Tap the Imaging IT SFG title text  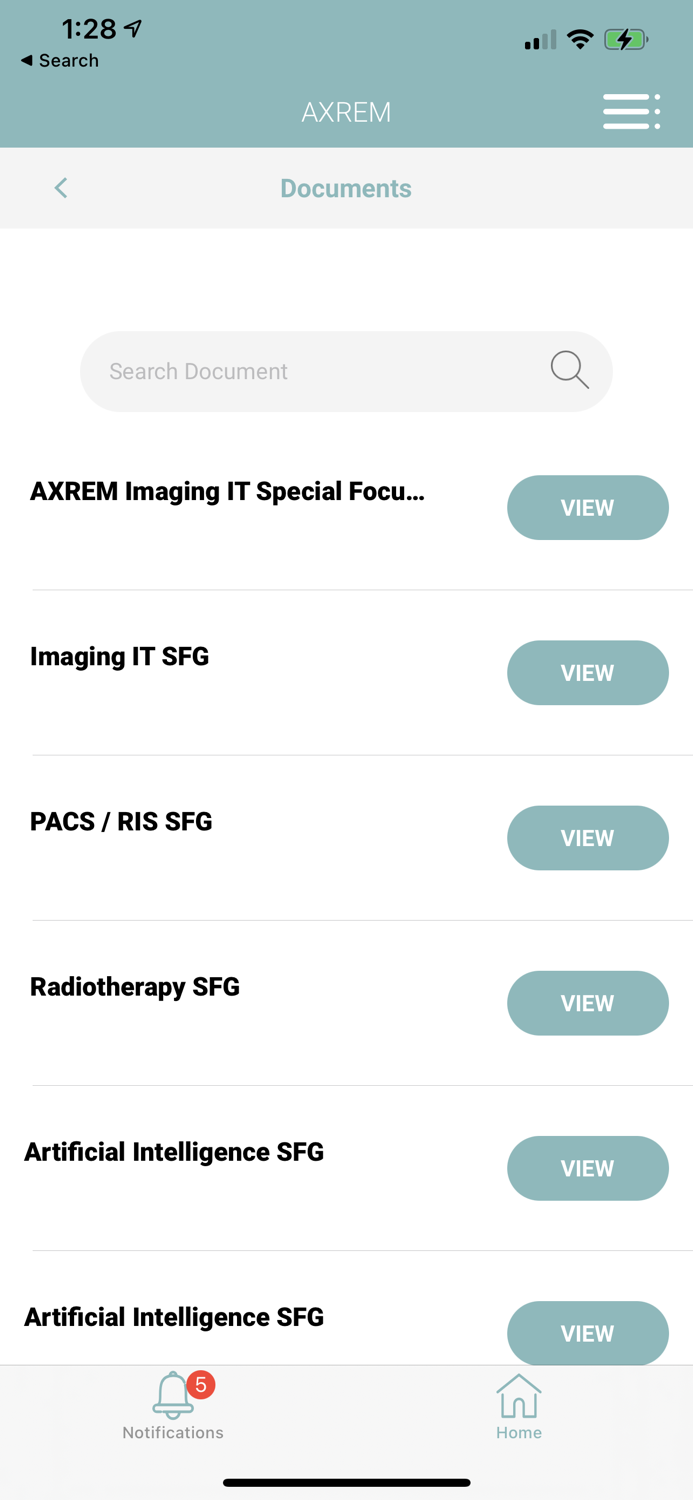coord(120,657)
